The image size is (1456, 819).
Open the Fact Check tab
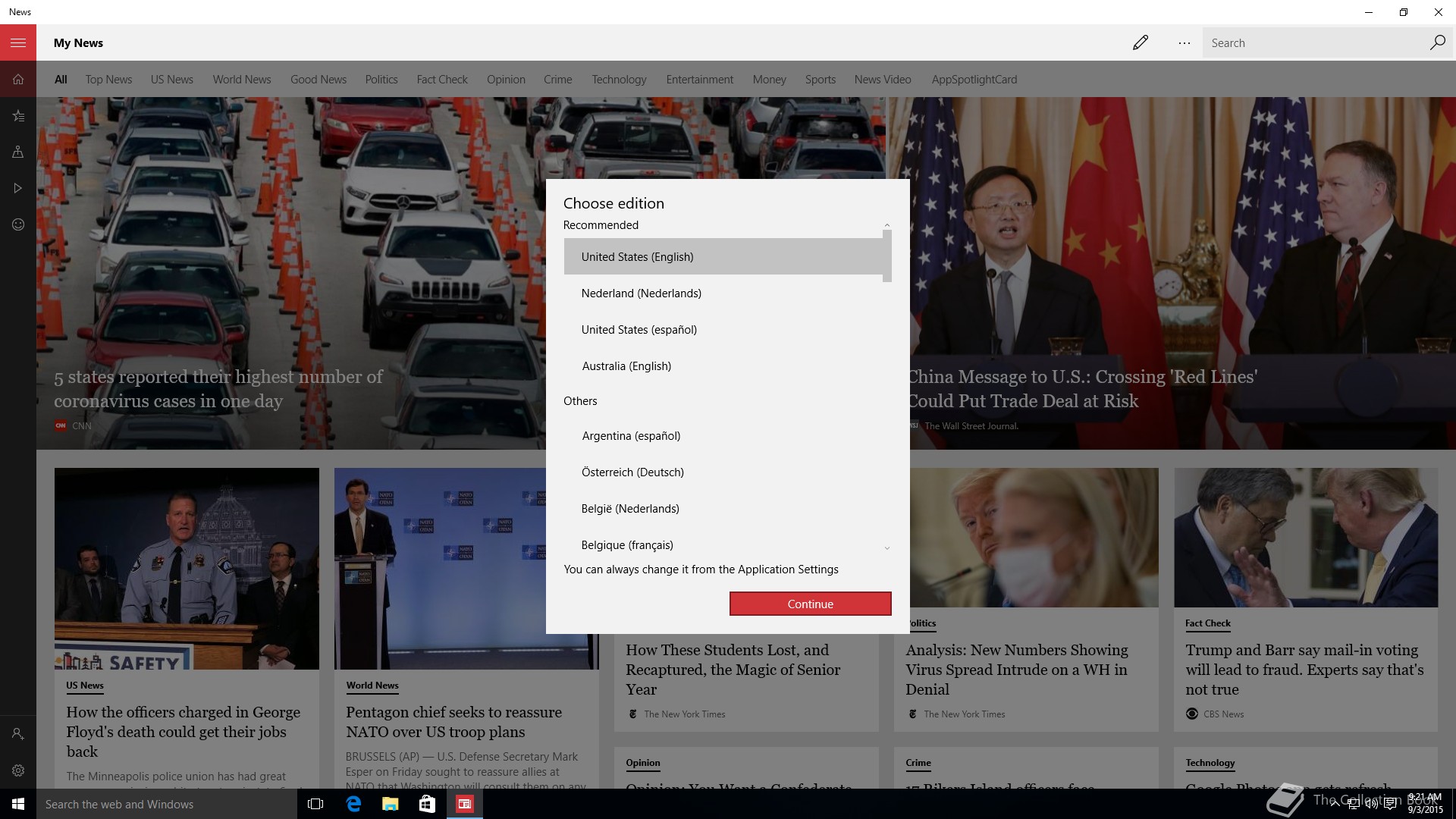[x=442, y=80]
